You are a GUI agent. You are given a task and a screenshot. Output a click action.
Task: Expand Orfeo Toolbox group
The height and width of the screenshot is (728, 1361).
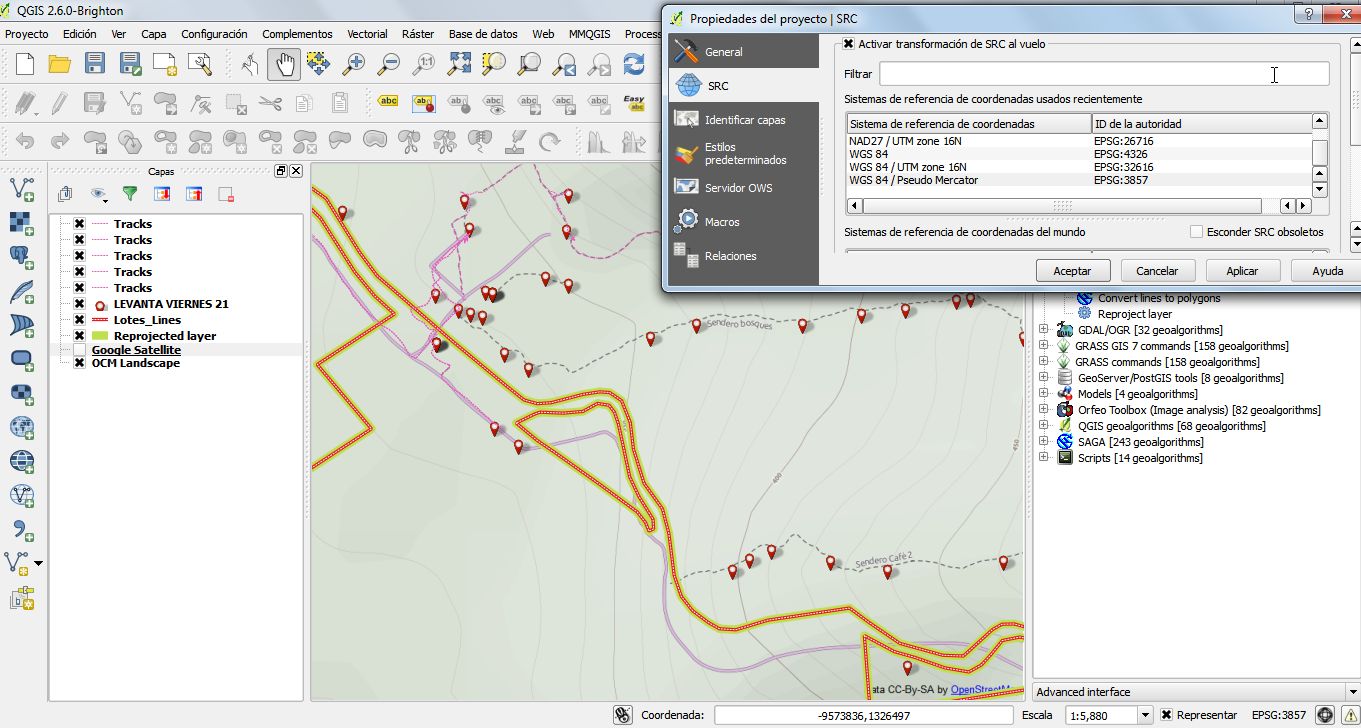1043,410
